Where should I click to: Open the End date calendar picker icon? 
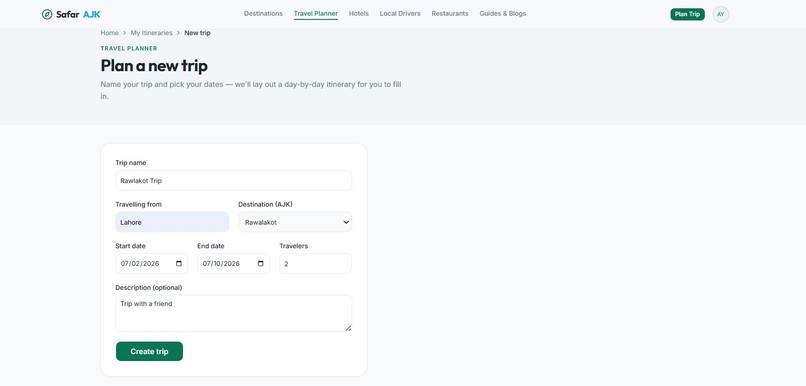click(x=261, y=264)
